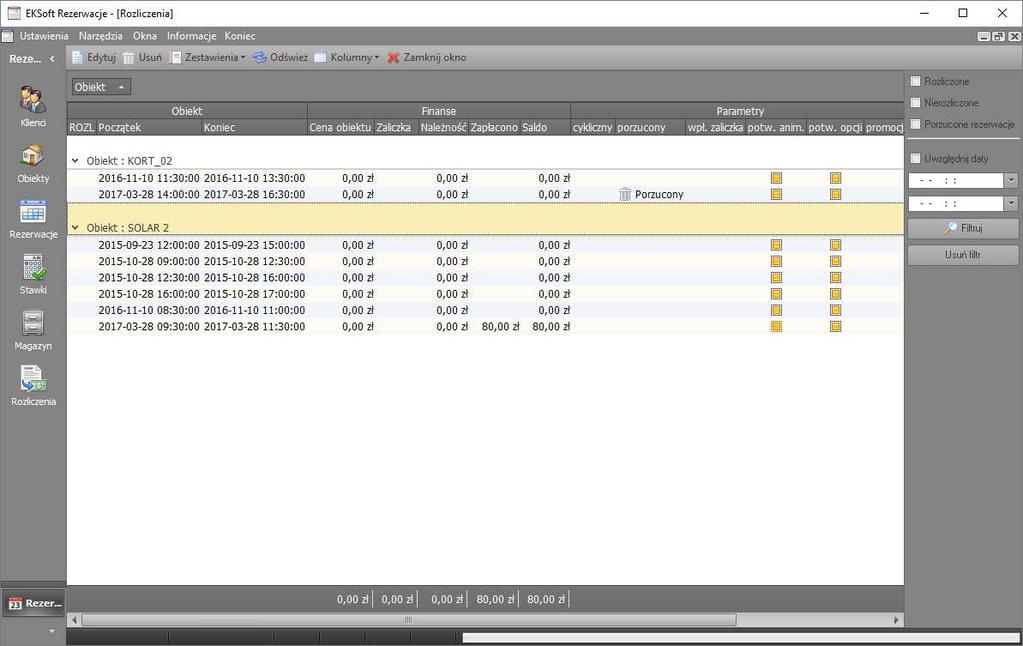
Task: Toggle potw. opcji checkbox in 2017-03-28 09:30:00 row
Action: point(835,327)
